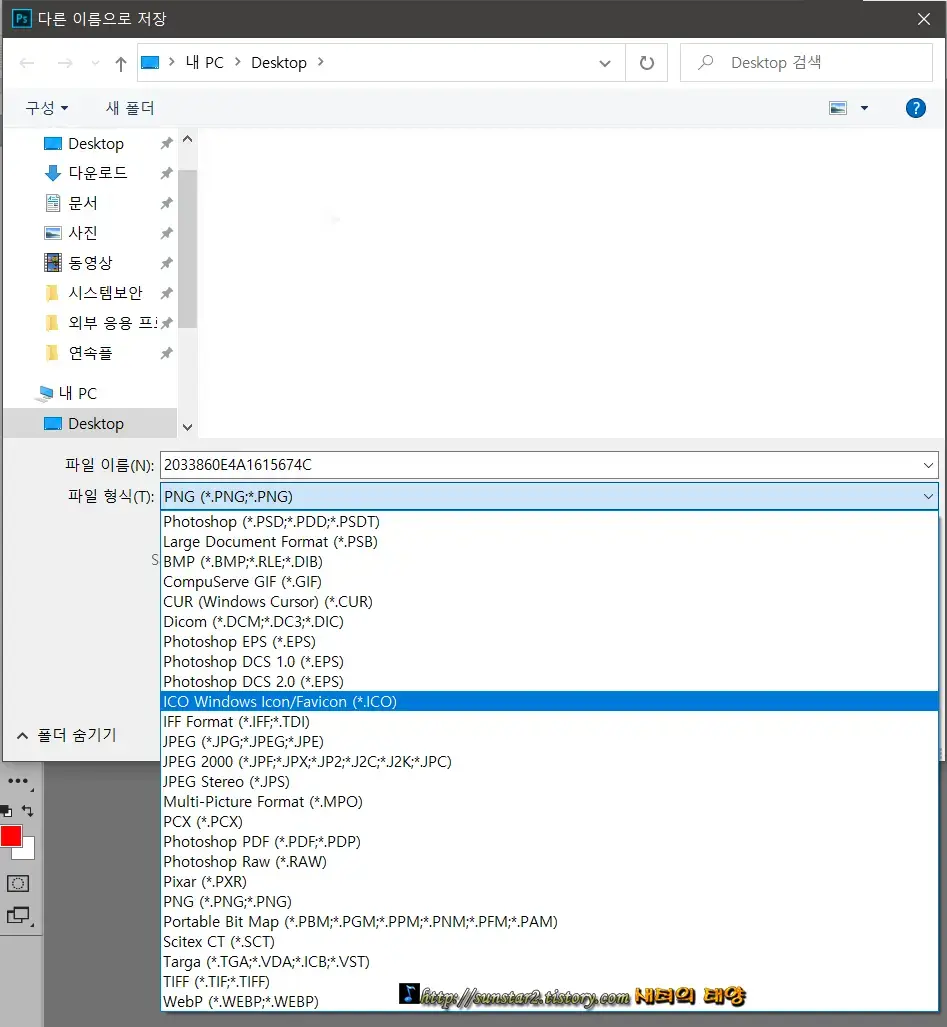Open the 동영상 folder
Screen dimensions: 947x1027
coord(90,263)
